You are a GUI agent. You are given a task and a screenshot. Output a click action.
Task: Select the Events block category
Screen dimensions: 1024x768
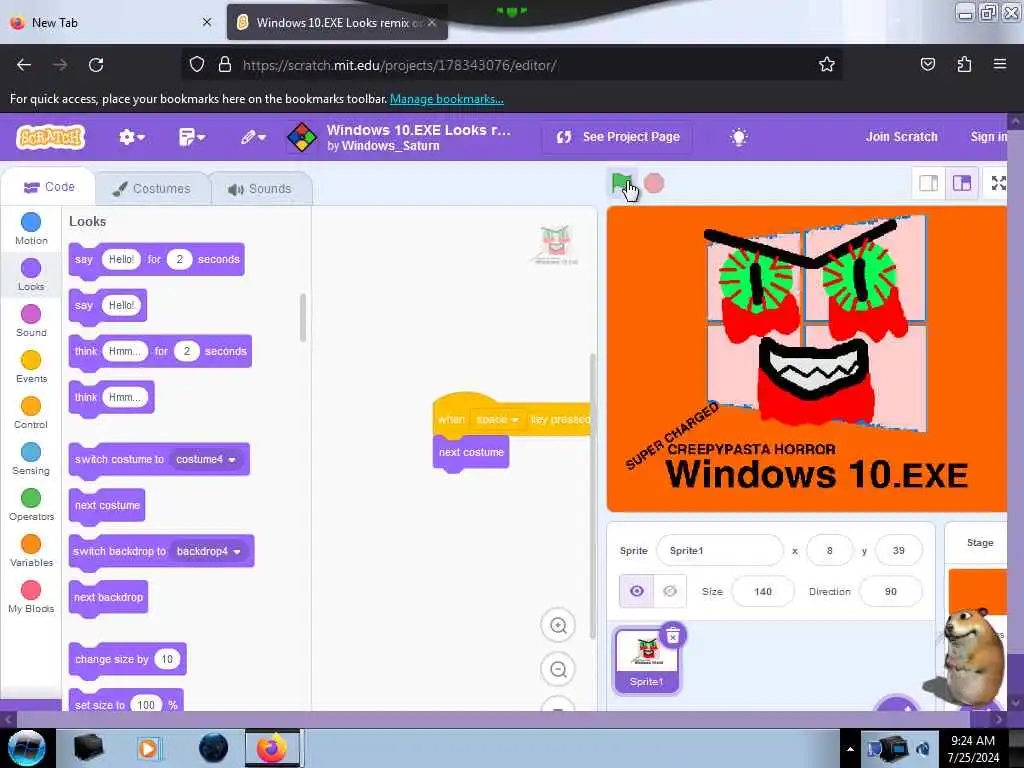(x=31, y=366)
